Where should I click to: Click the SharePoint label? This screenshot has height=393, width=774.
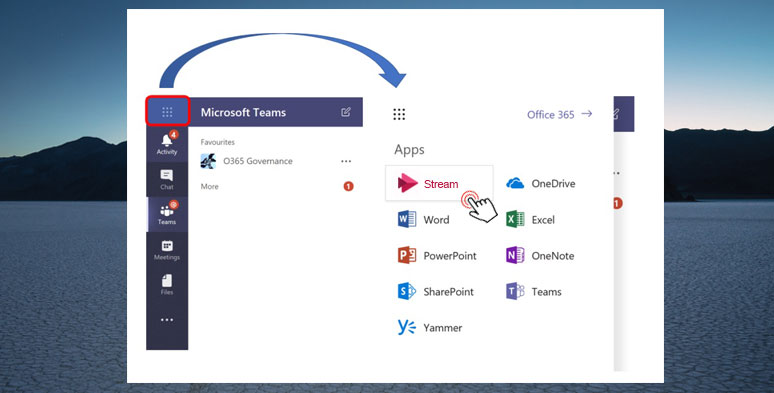pyautogui.click(x=448, y=292)
